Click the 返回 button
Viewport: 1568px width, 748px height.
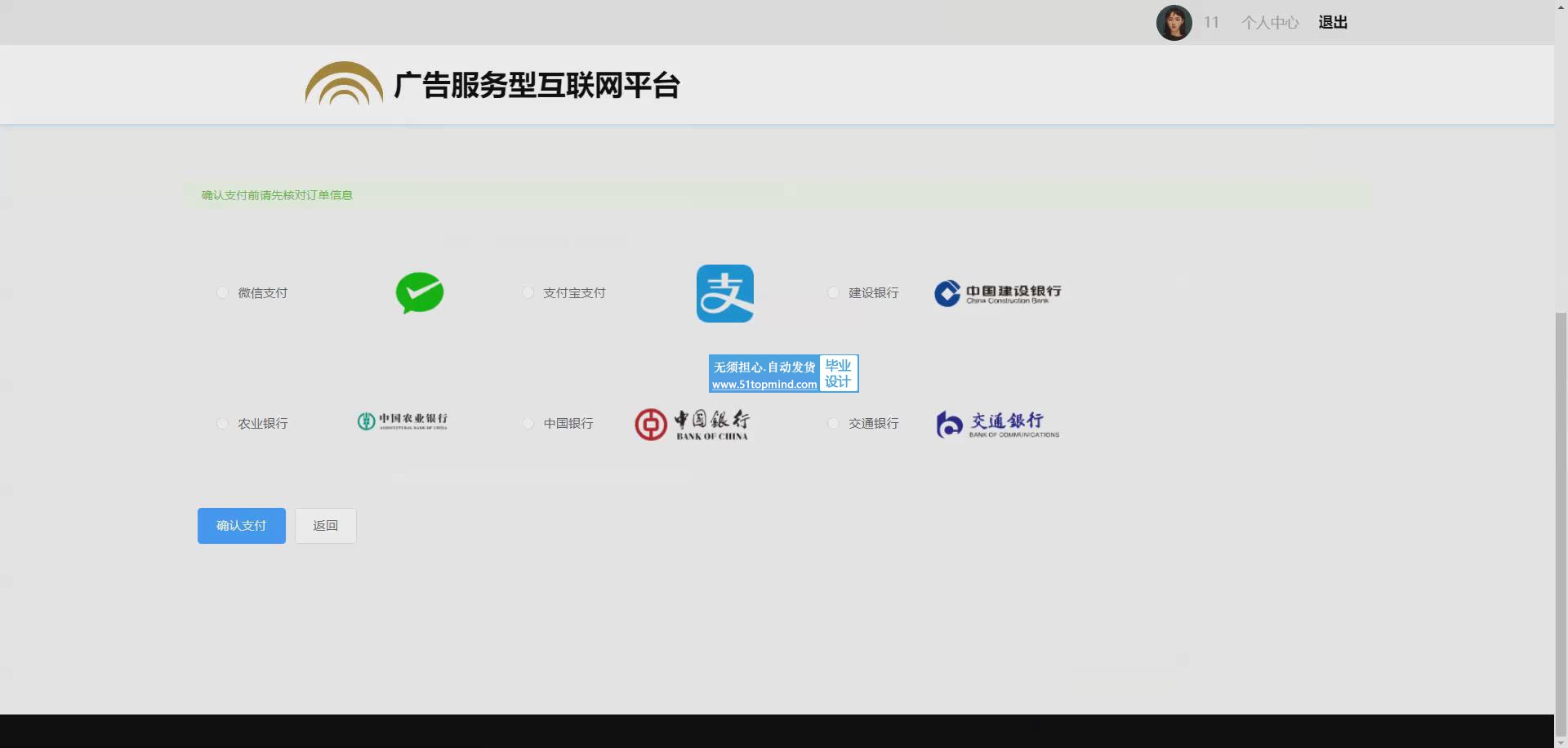pos(326,526)
